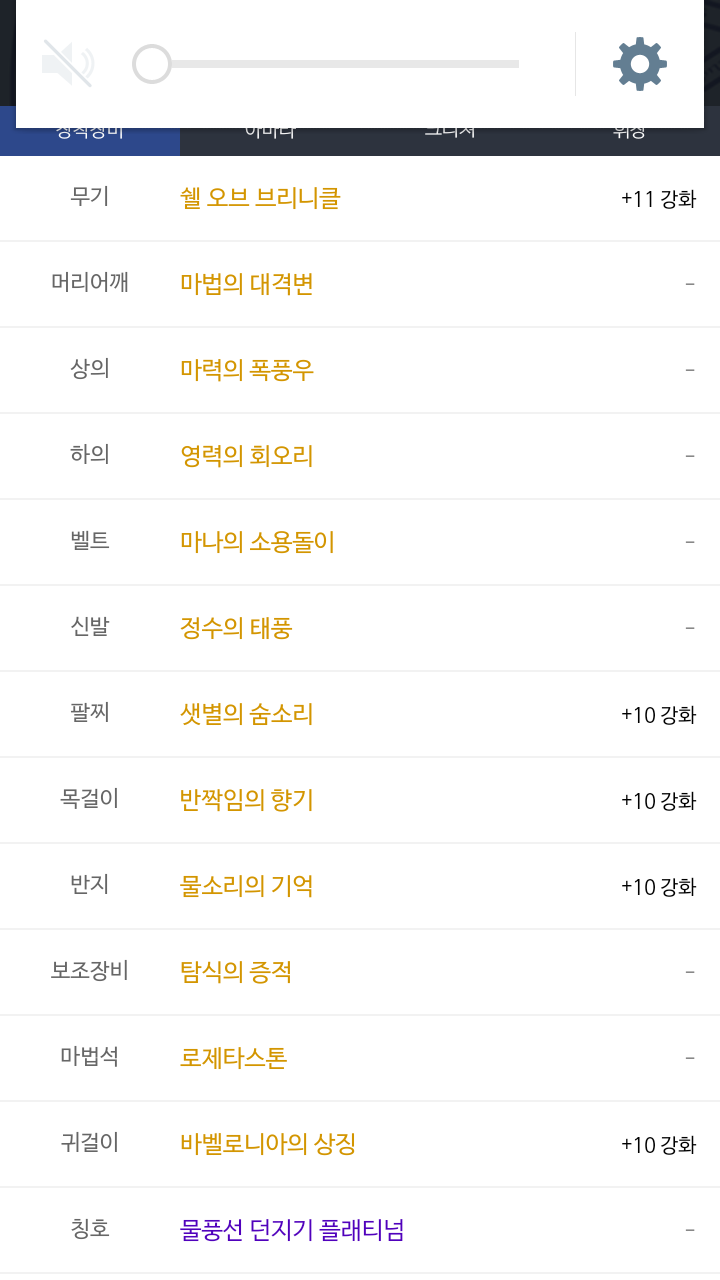This screenshot has width=720, height=1280.
Task: Tap the muted speaker icon
Action: (67, 64)
